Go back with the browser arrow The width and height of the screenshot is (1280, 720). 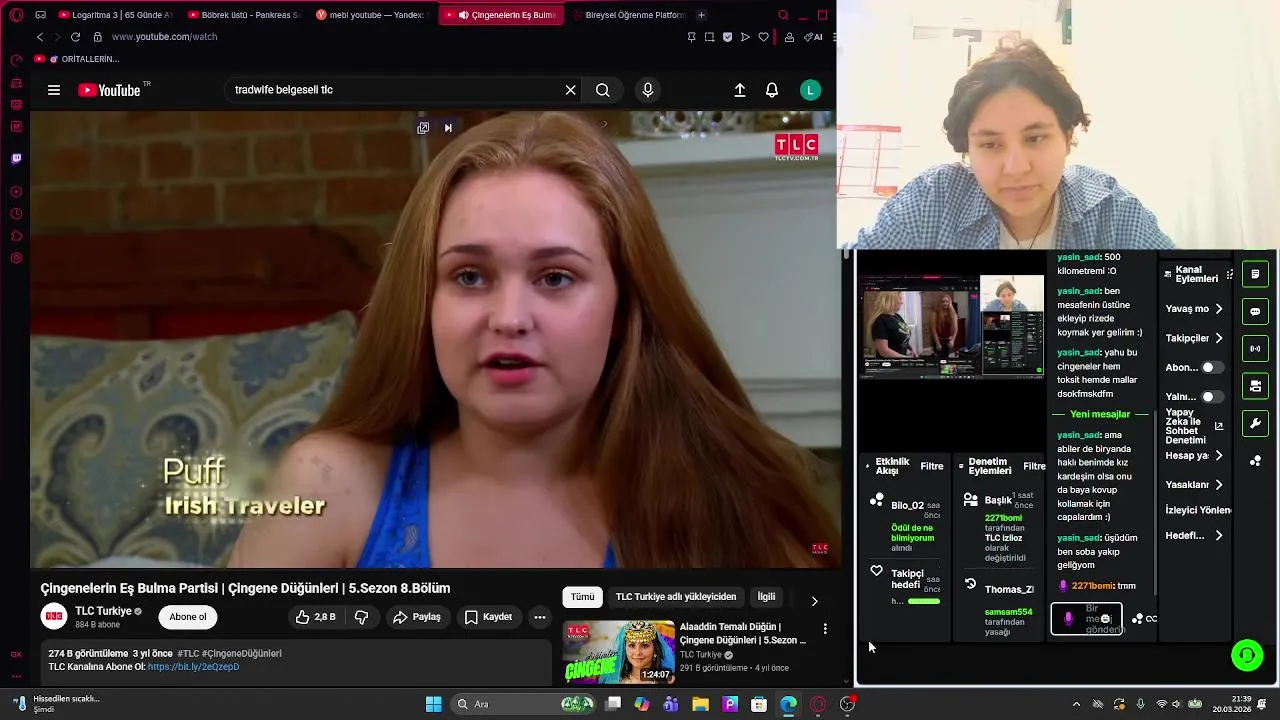[40, 37]
